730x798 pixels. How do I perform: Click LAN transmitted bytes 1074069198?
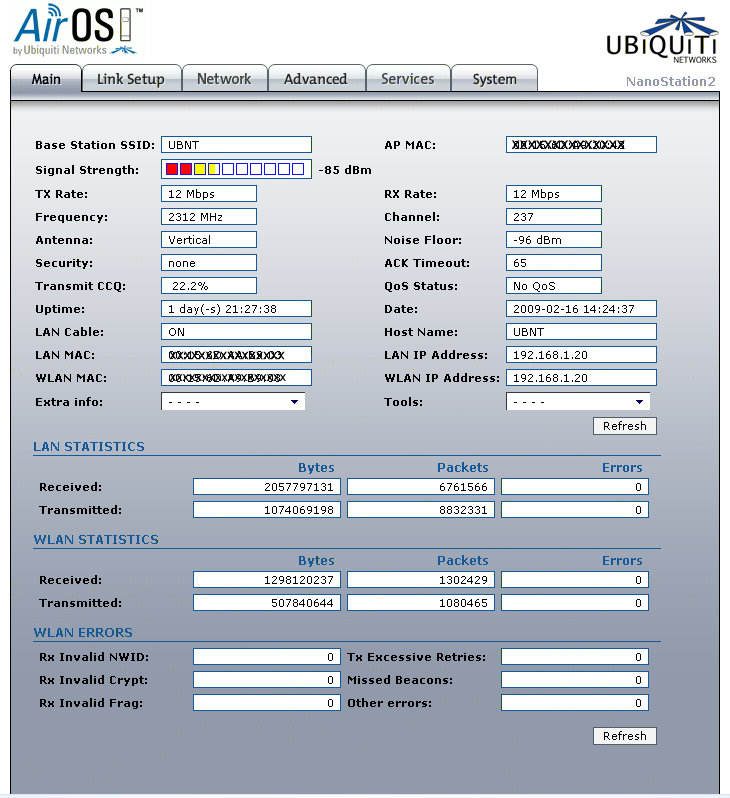pos(267,509)
